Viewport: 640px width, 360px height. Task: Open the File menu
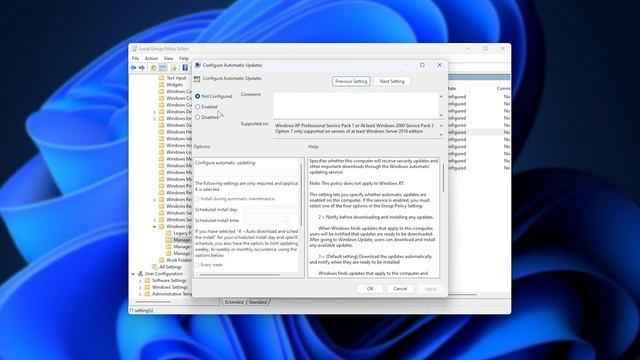click(x=135, y=59)
